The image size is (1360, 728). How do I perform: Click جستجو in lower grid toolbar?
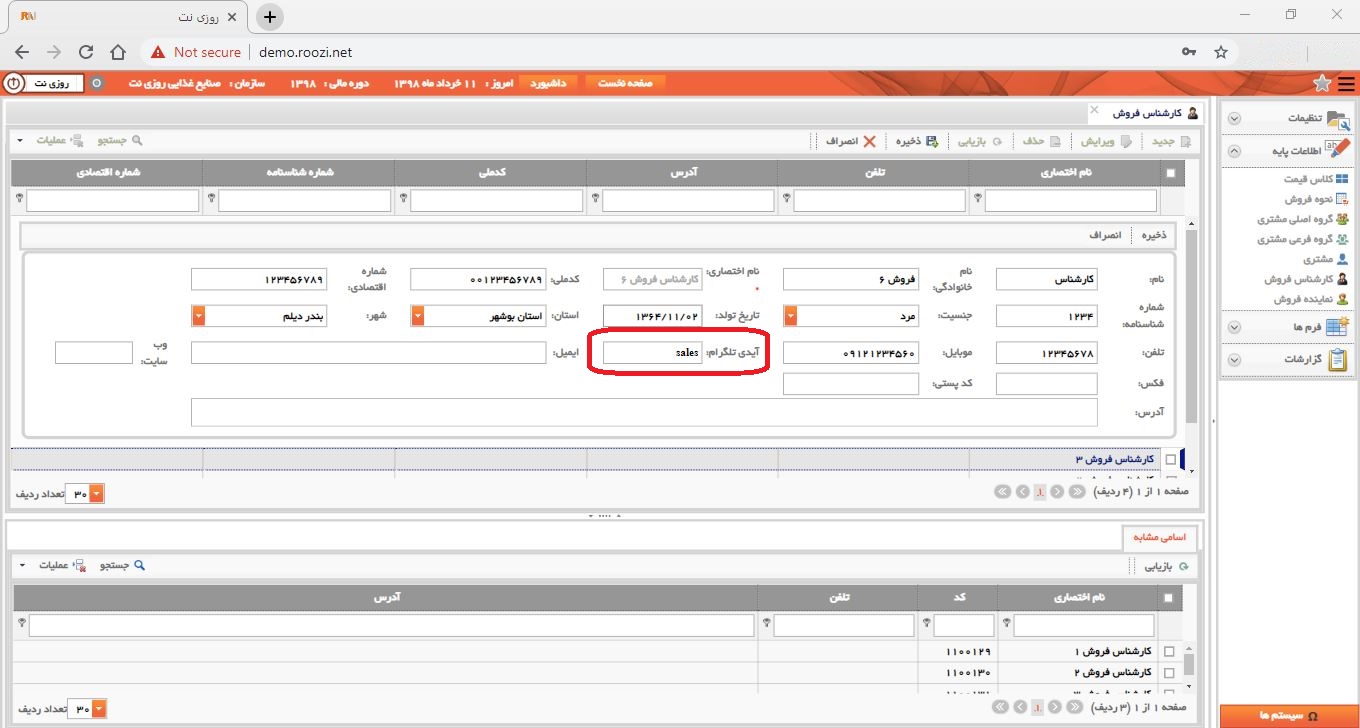(x=121, y=565)
